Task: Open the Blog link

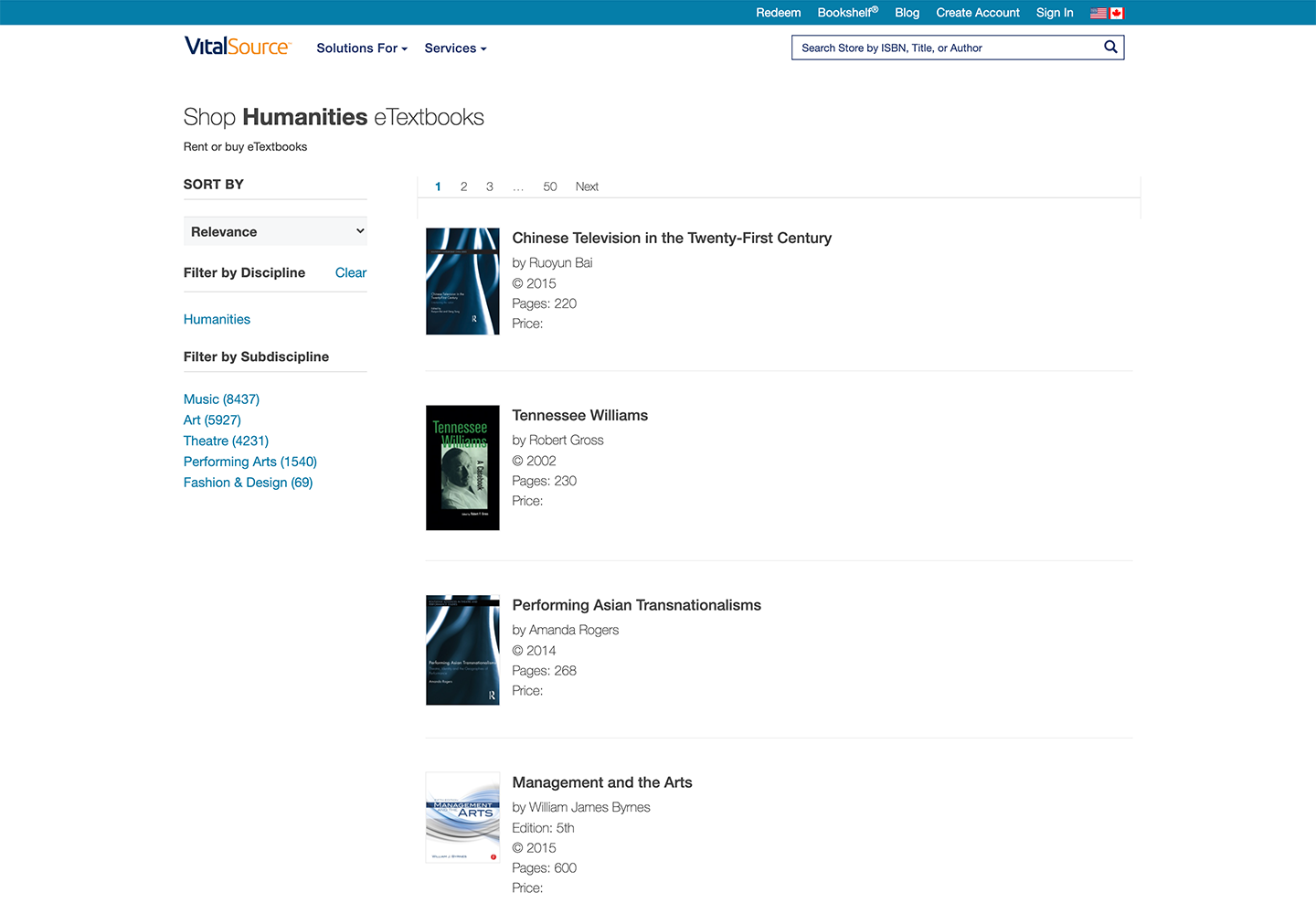Action: click(x=907, y=13)
